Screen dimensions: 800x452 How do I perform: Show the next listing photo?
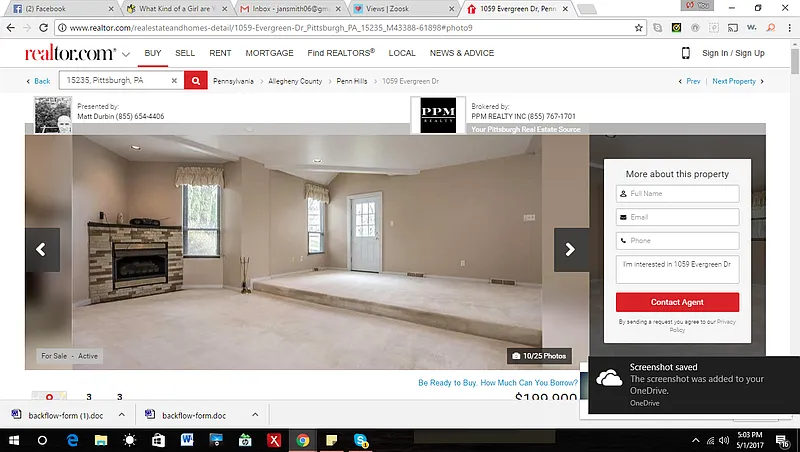point(571,250)
